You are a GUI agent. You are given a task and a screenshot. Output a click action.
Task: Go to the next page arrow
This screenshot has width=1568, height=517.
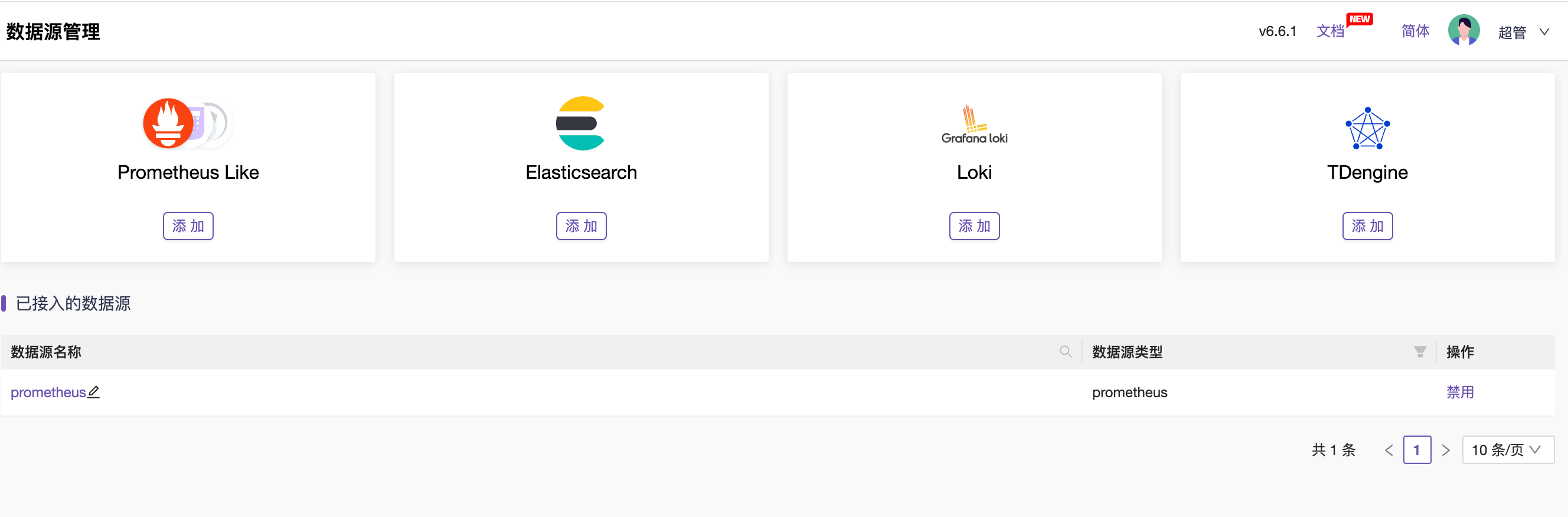coord(1446,450)
